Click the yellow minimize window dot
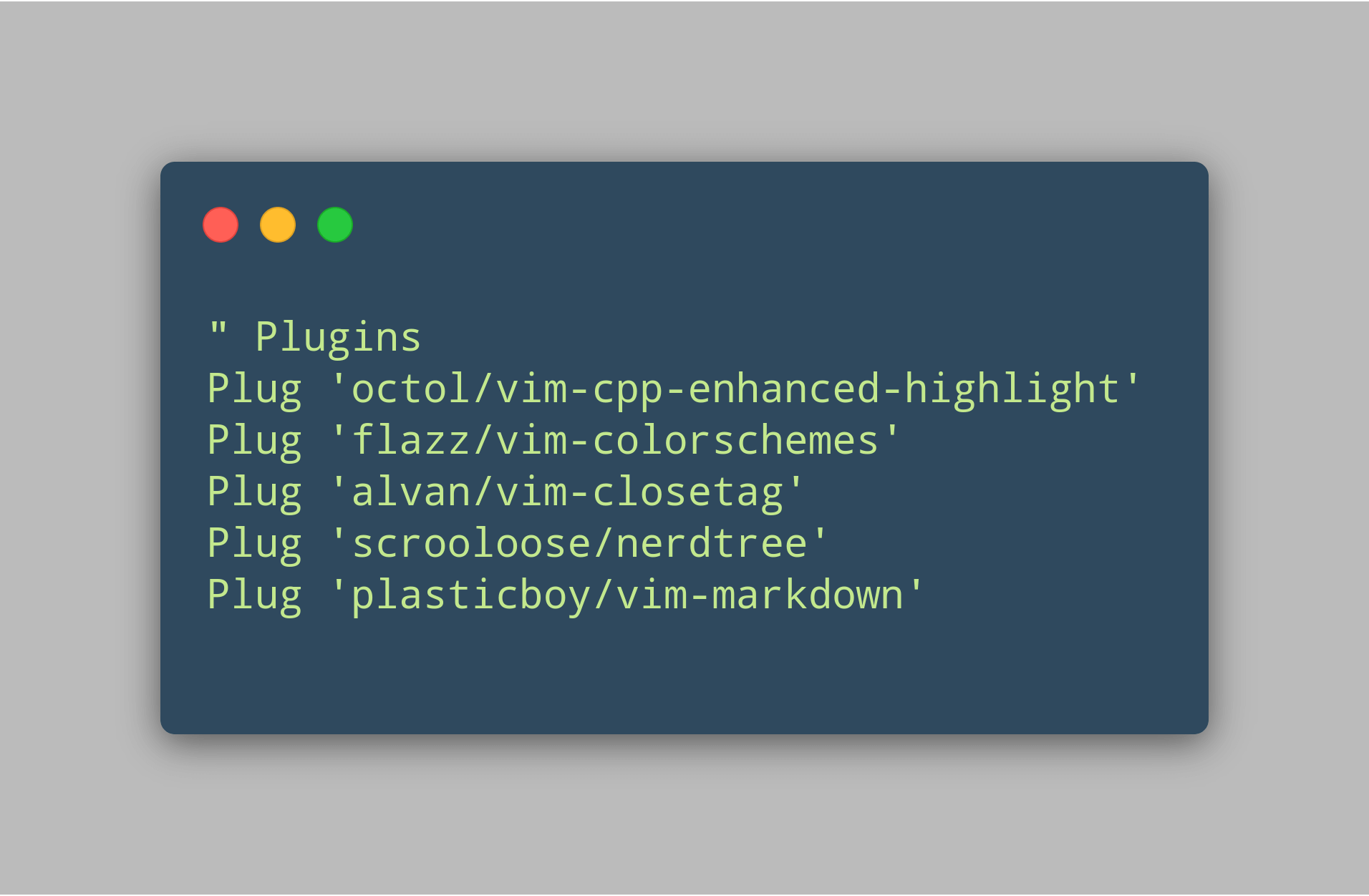 click(278, 225)
